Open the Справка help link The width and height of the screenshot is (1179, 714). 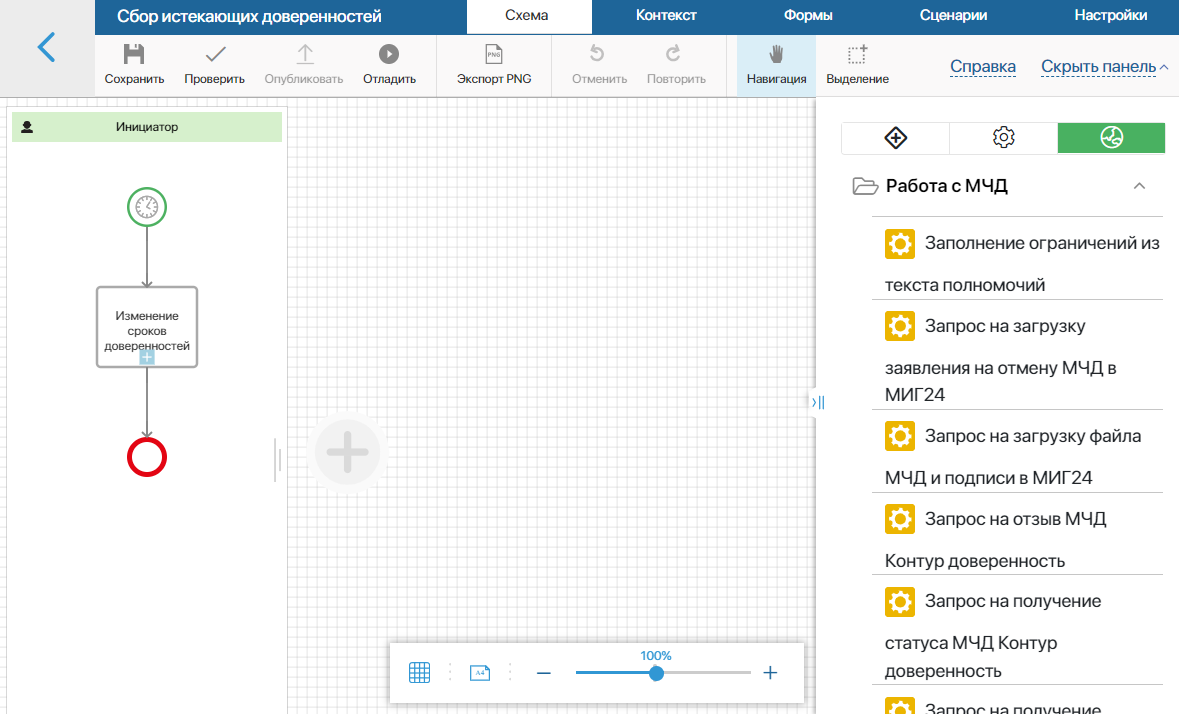click(x=982, y=67)
